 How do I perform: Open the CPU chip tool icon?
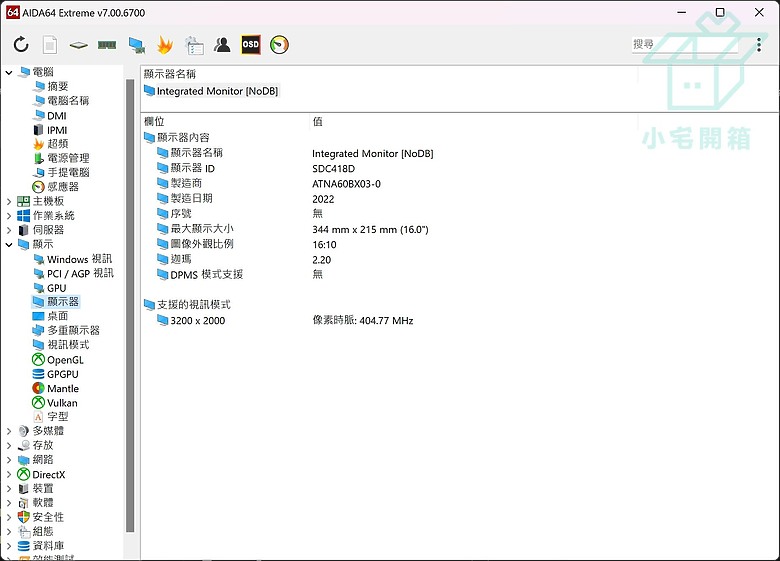pyautogui.click(x=79, y=45)
